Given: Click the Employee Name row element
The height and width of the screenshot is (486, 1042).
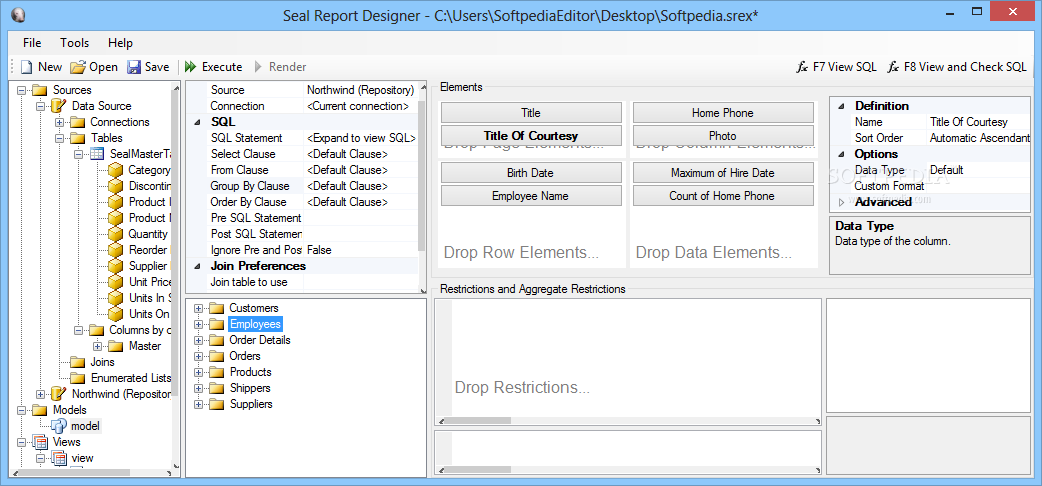Looking at the screenshot, I should (x=531, y=195).
